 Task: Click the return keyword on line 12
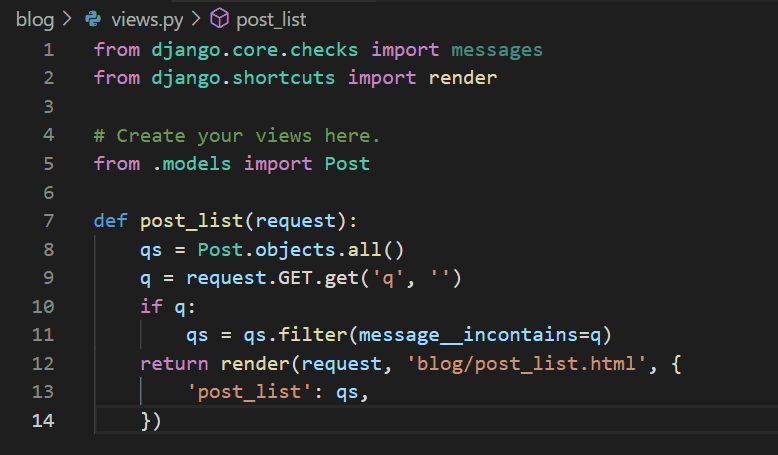tap(174, 364)
